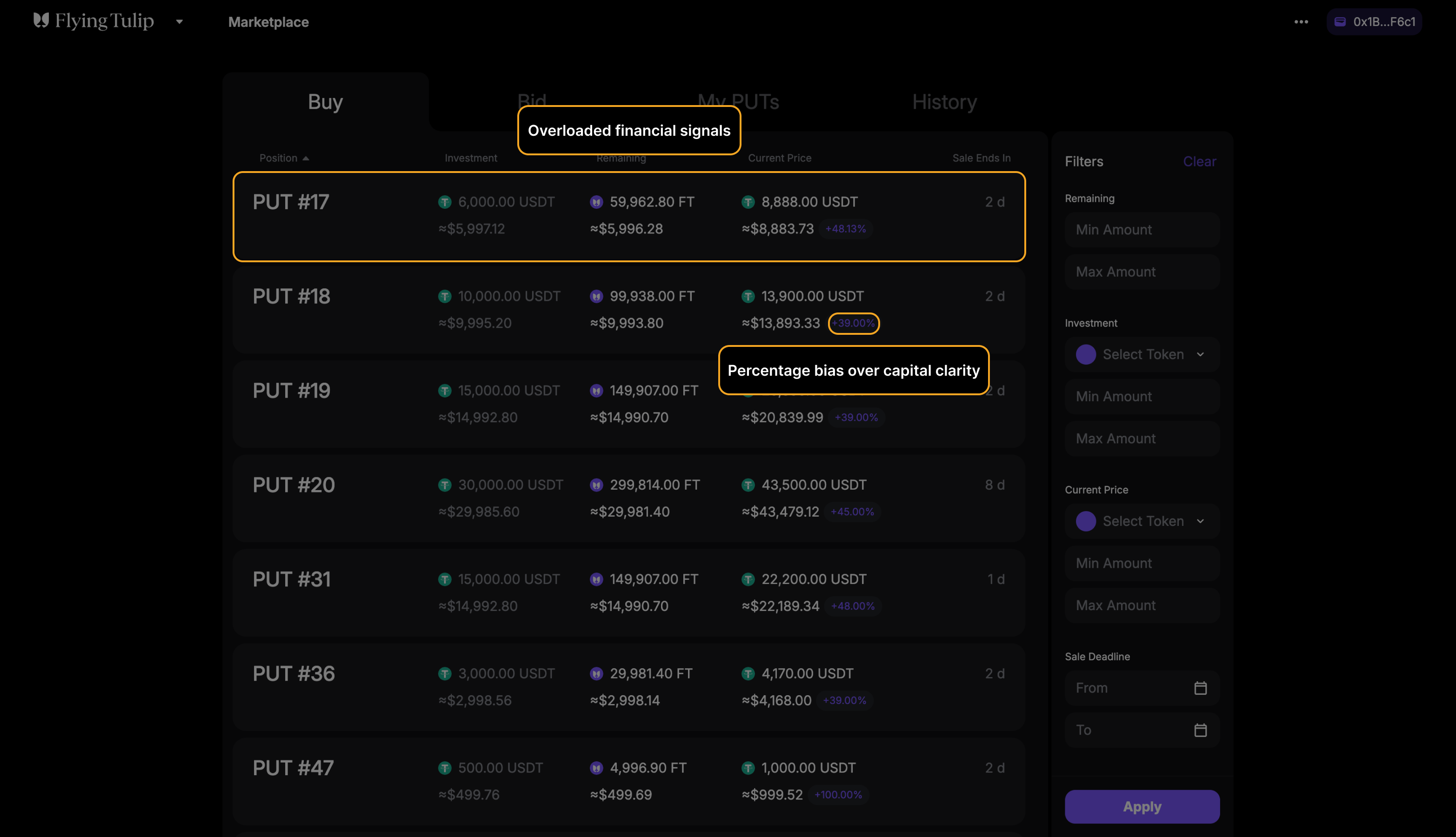
Task: Switch to the History tab
Action: coord(944,102)
